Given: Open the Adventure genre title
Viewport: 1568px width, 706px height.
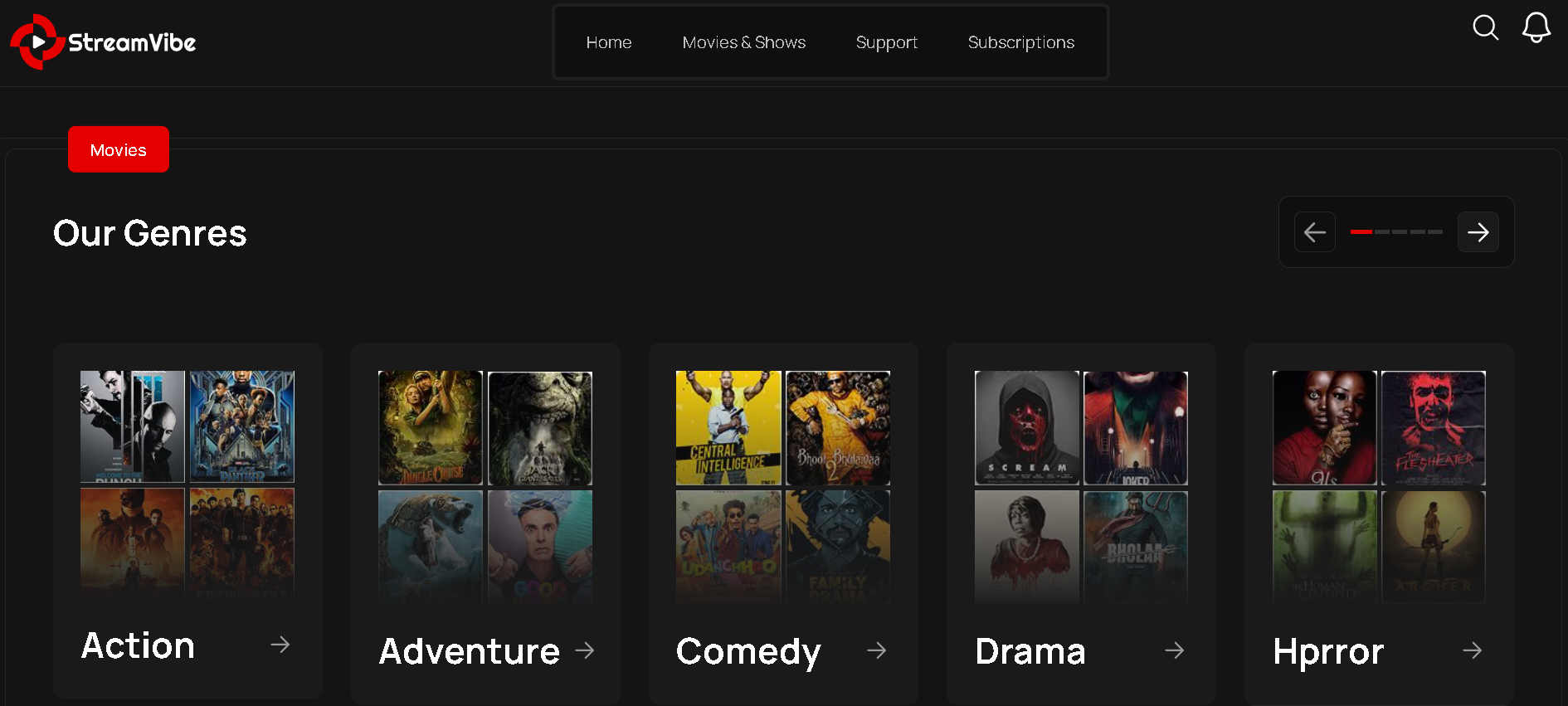Looking at the screenshot, I should click(470, 651).
